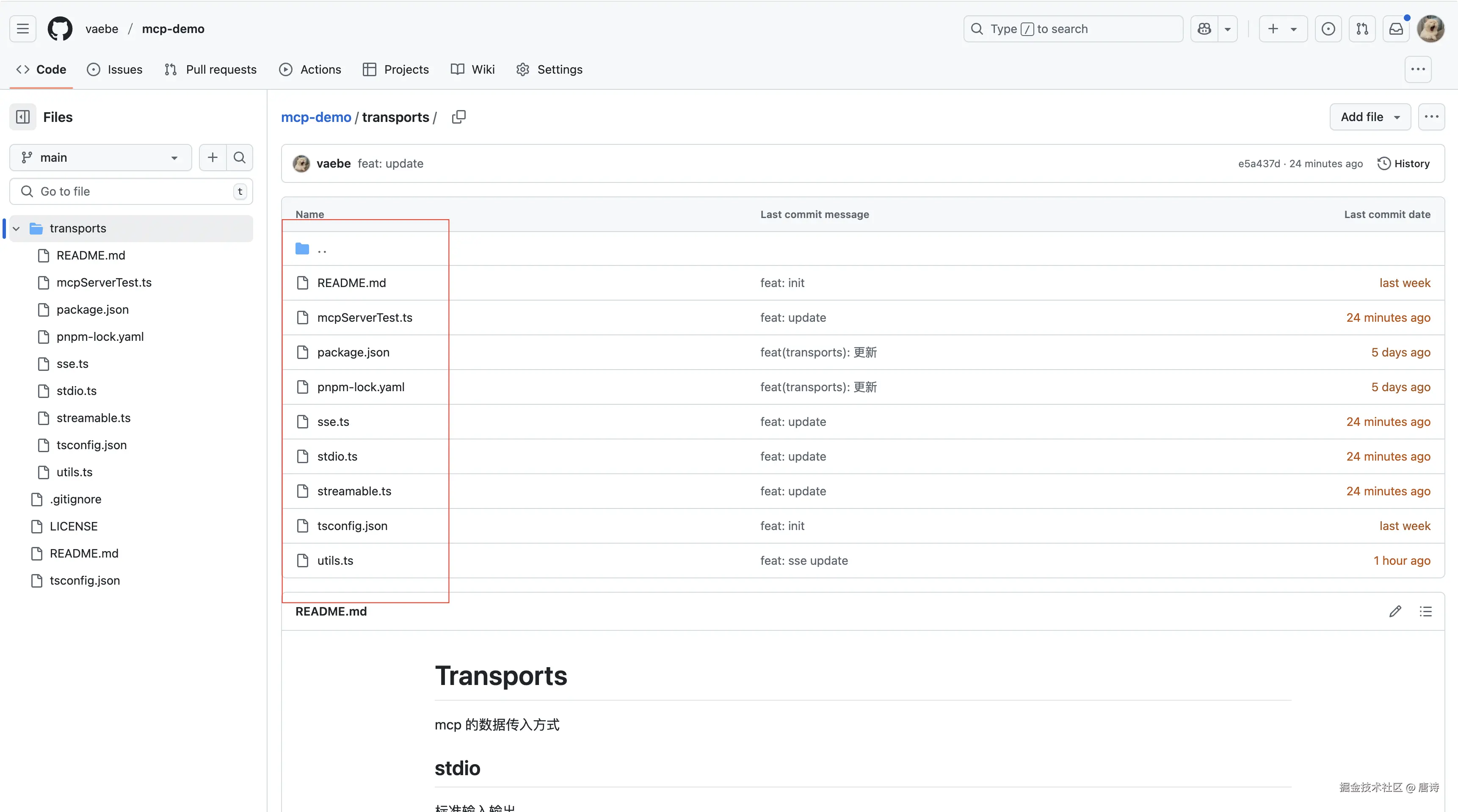Edit README.md with pencil icon
Screen dimensions: 1458x812
tap(1395, 611)
